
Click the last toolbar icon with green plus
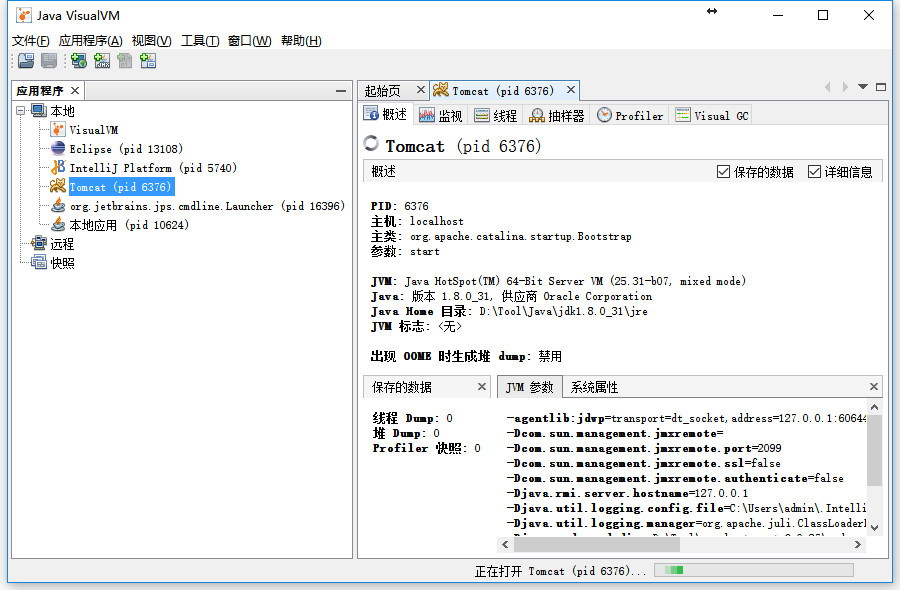148,60
